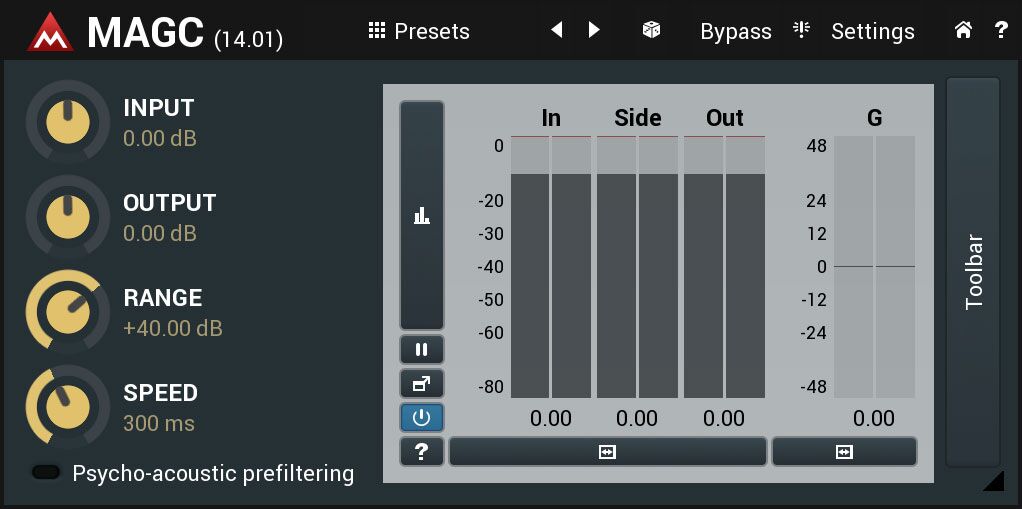Click the MeldaProduction red logo icon

point(50,32)
